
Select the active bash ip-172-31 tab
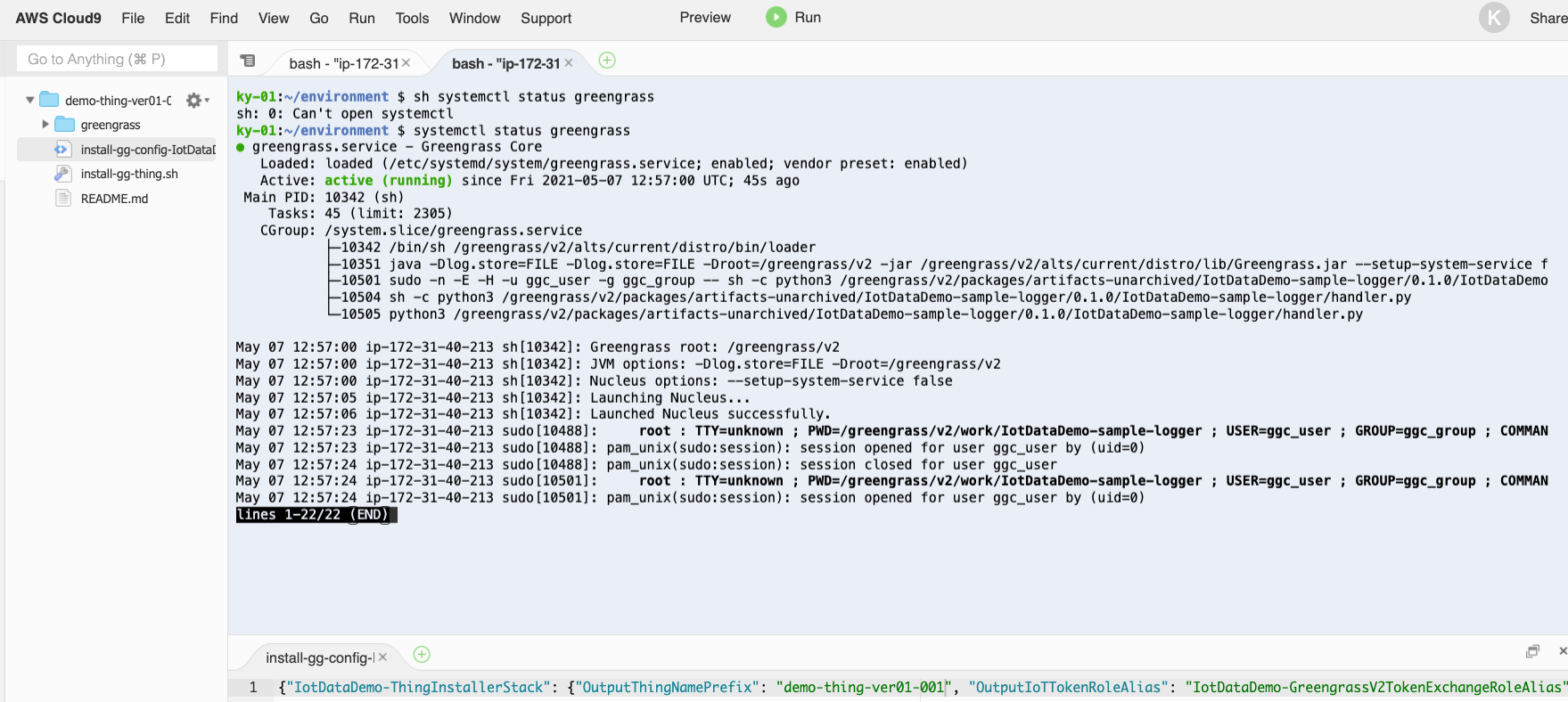point(505,63)
